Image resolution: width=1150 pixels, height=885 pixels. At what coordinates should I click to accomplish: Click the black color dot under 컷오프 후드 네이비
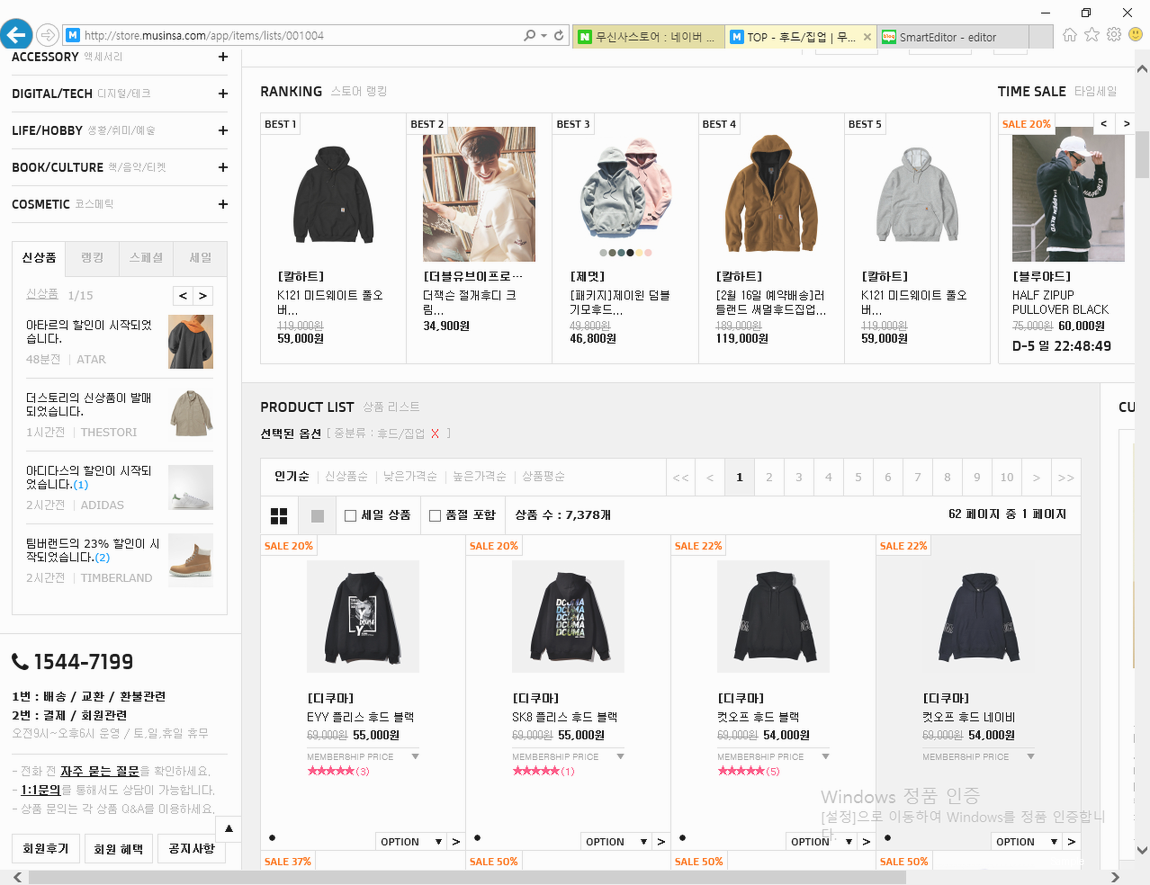click(887, 837)
